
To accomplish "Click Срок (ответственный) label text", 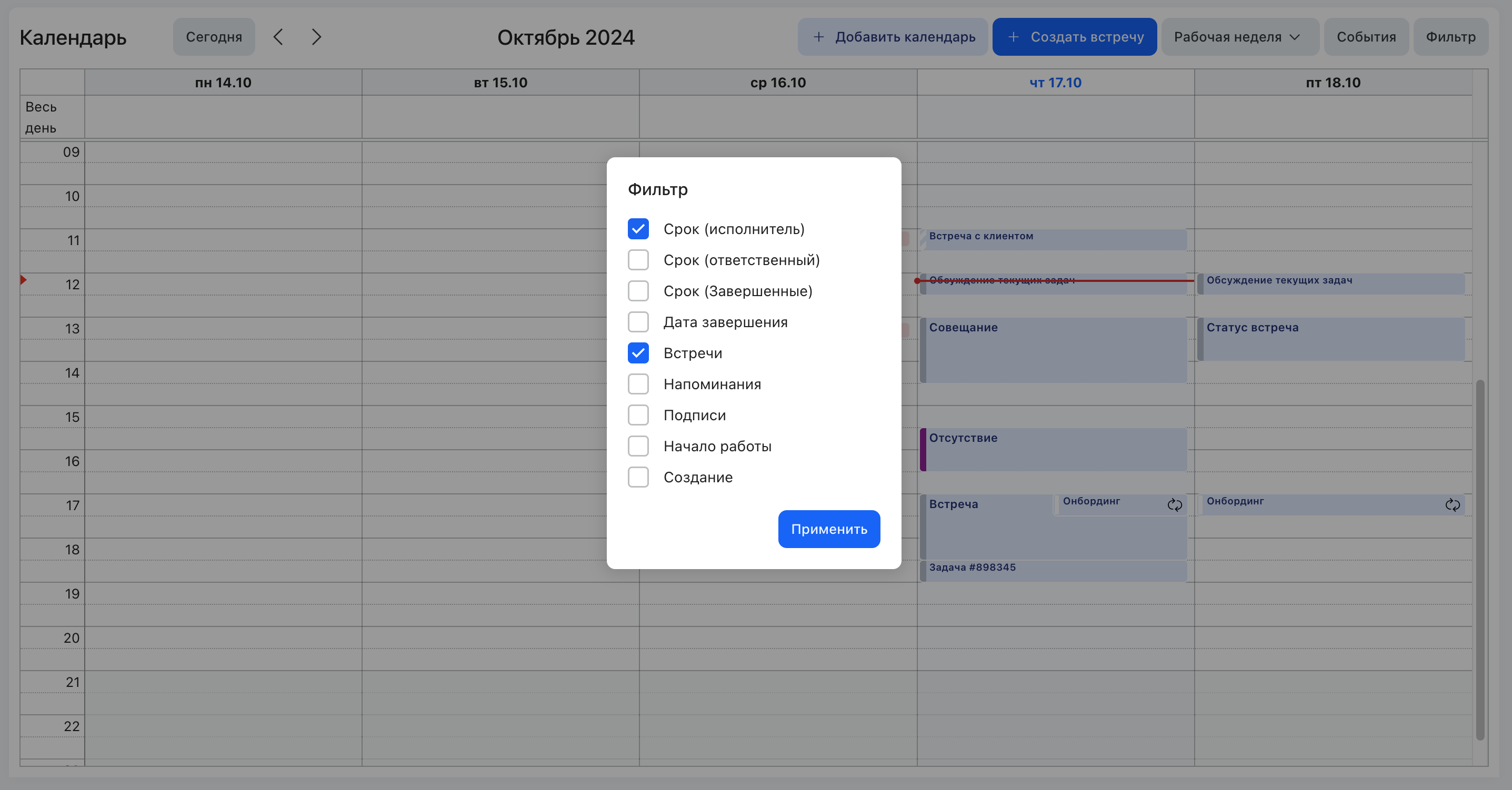I will pos(742,260).
